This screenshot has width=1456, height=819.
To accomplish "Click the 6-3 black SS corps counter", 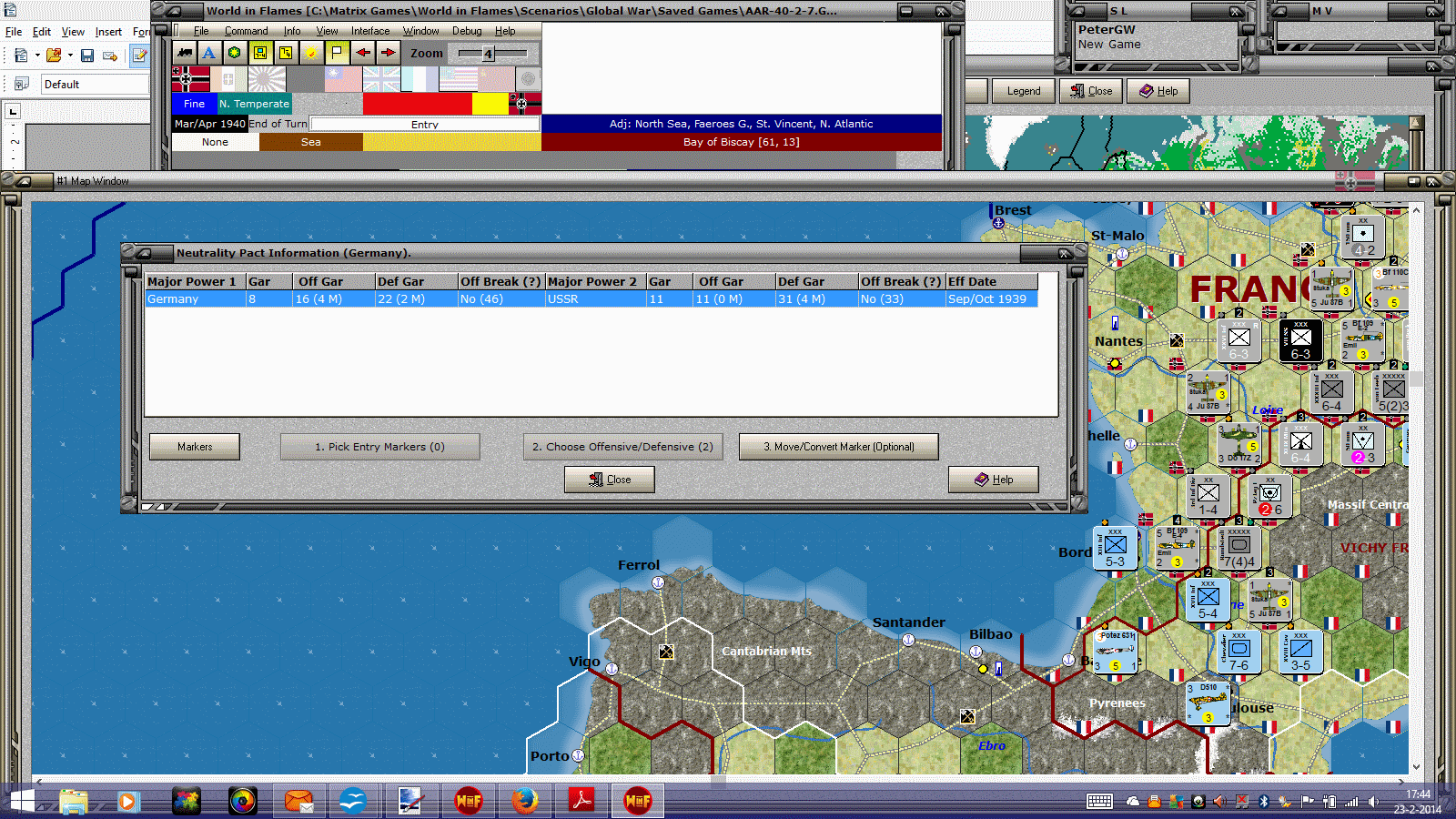I will (x=1300, y=341).
